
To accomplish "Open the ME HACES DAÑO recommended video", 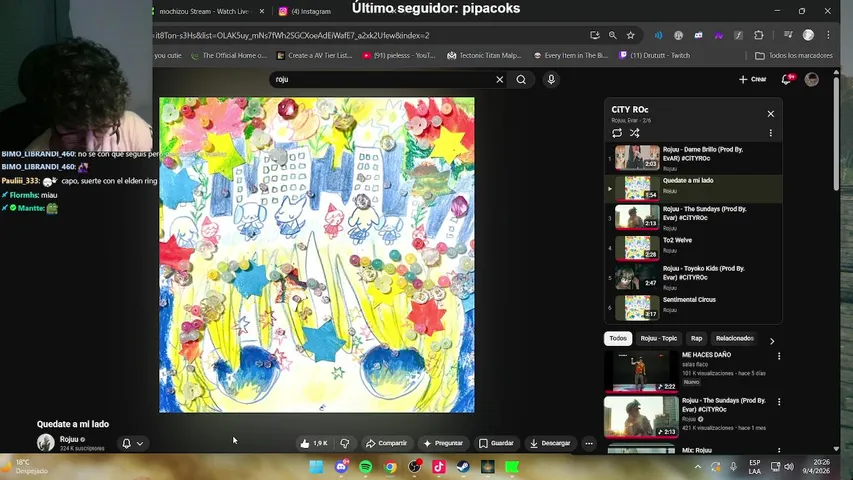I will click(x=641, y=371).
